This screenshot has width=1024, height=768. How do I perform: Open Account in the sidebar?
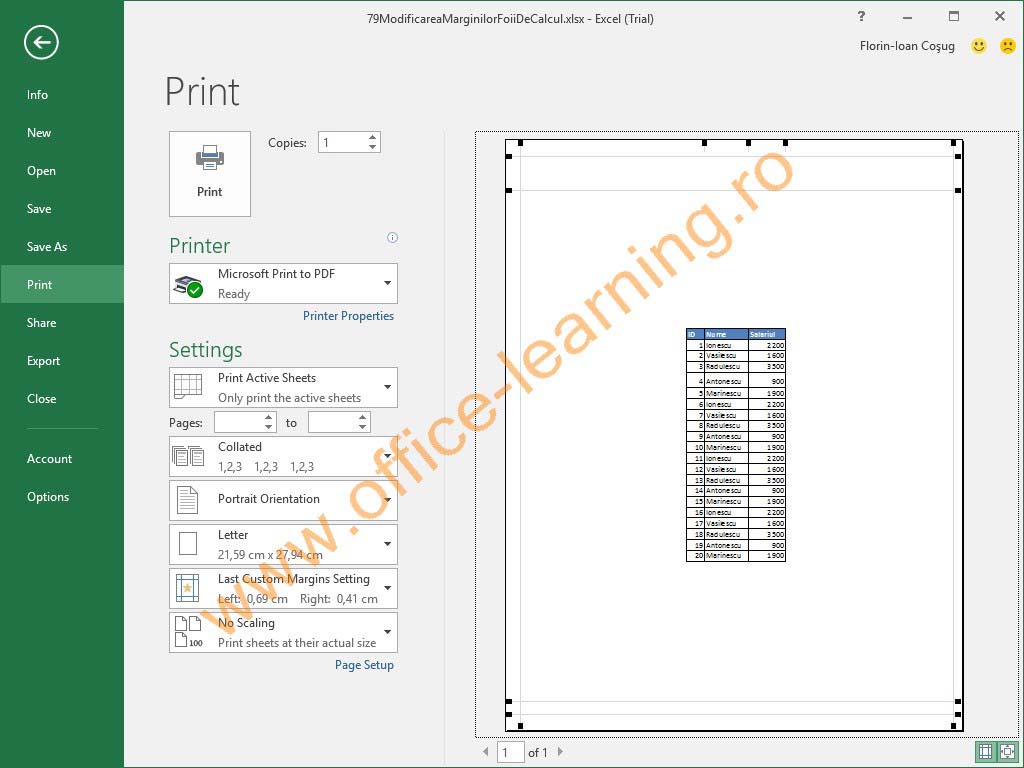[62, 458]
